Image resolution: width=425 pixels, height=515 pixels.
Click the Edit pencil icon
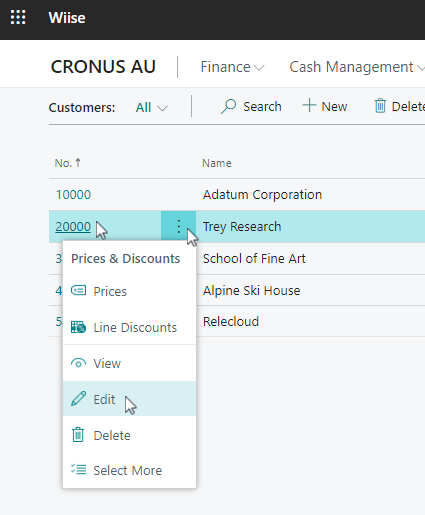point(78,399)
